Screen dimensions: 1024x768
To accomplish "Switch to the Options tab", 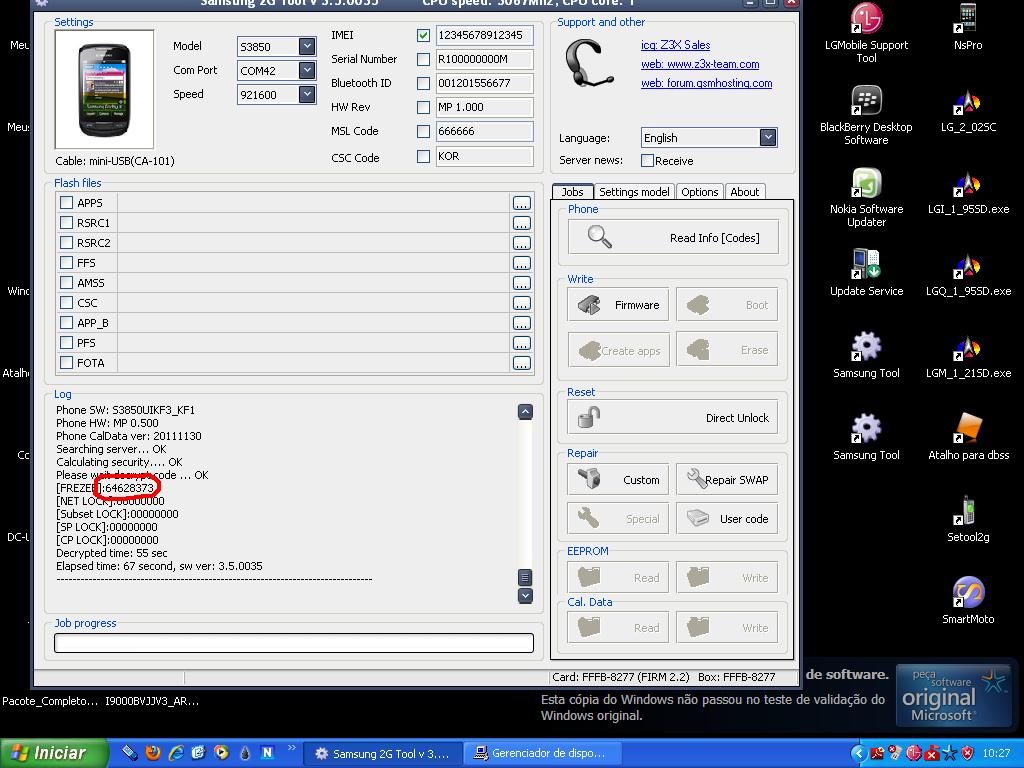I will click(x=699, y=192).
